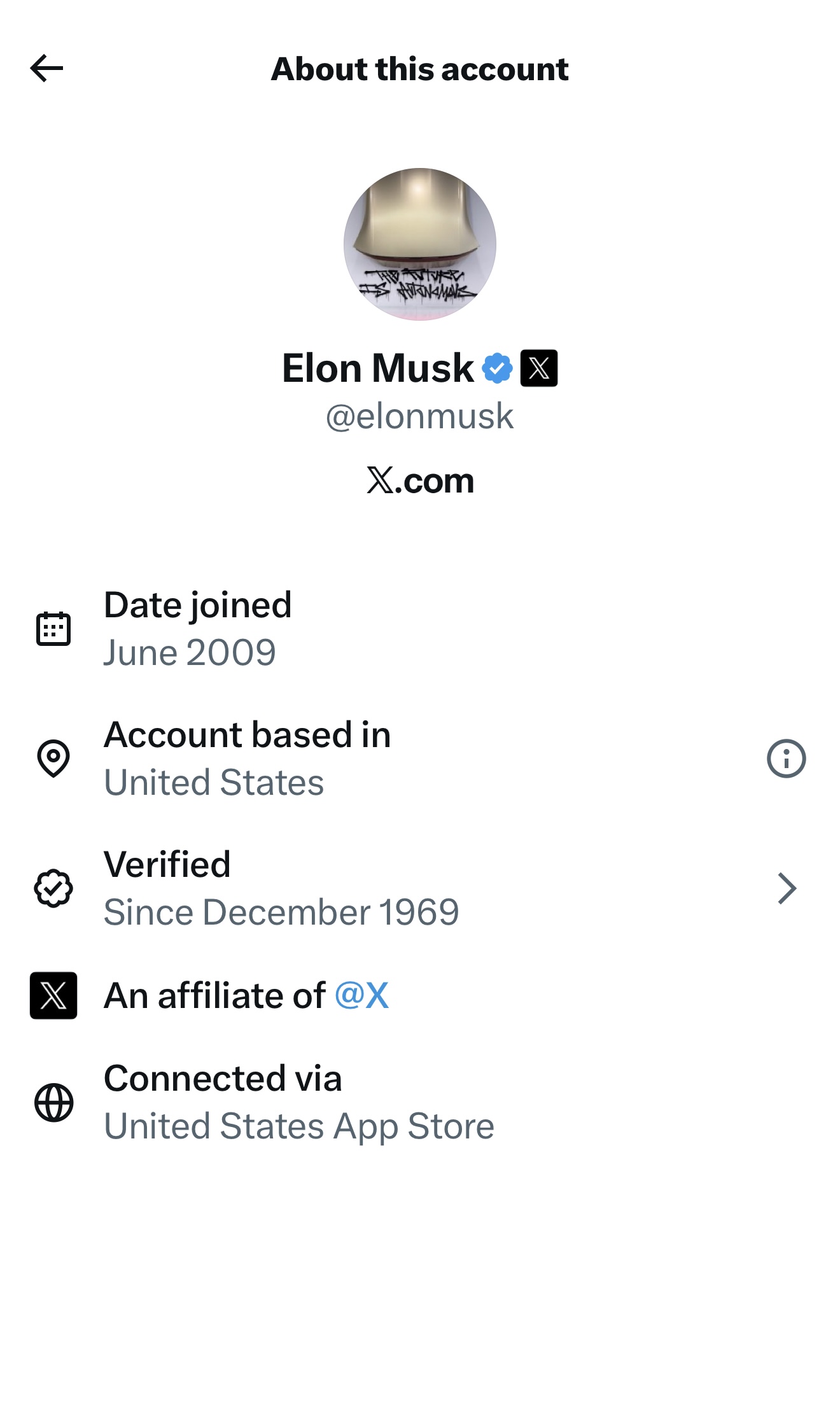The height and width of the screenshot is (1407, 840).
Task: Tap the Date joined June 2009 entry
Action: [197, 629]
